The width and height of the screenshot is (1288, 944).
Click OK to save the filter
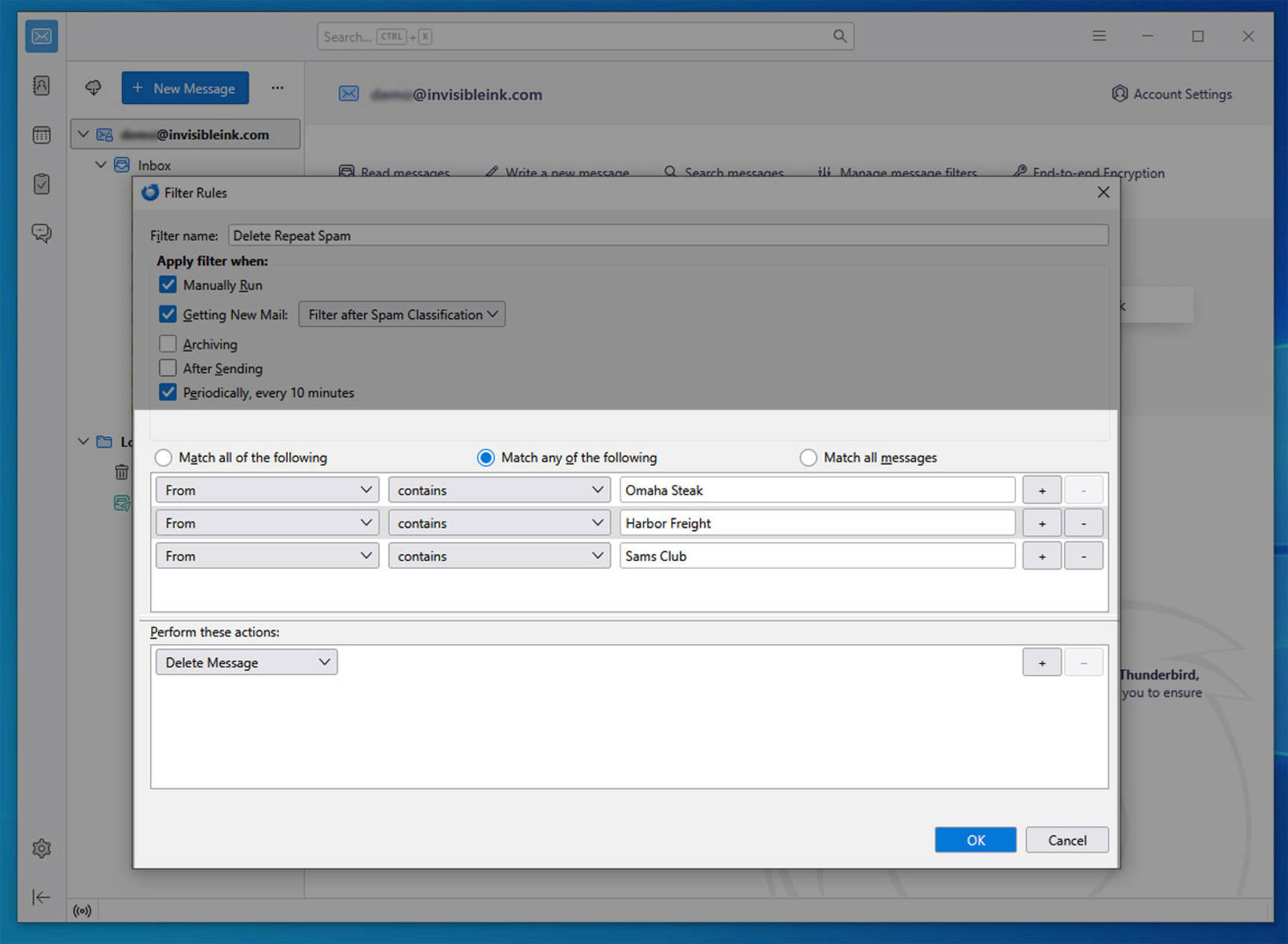[975, 840]
